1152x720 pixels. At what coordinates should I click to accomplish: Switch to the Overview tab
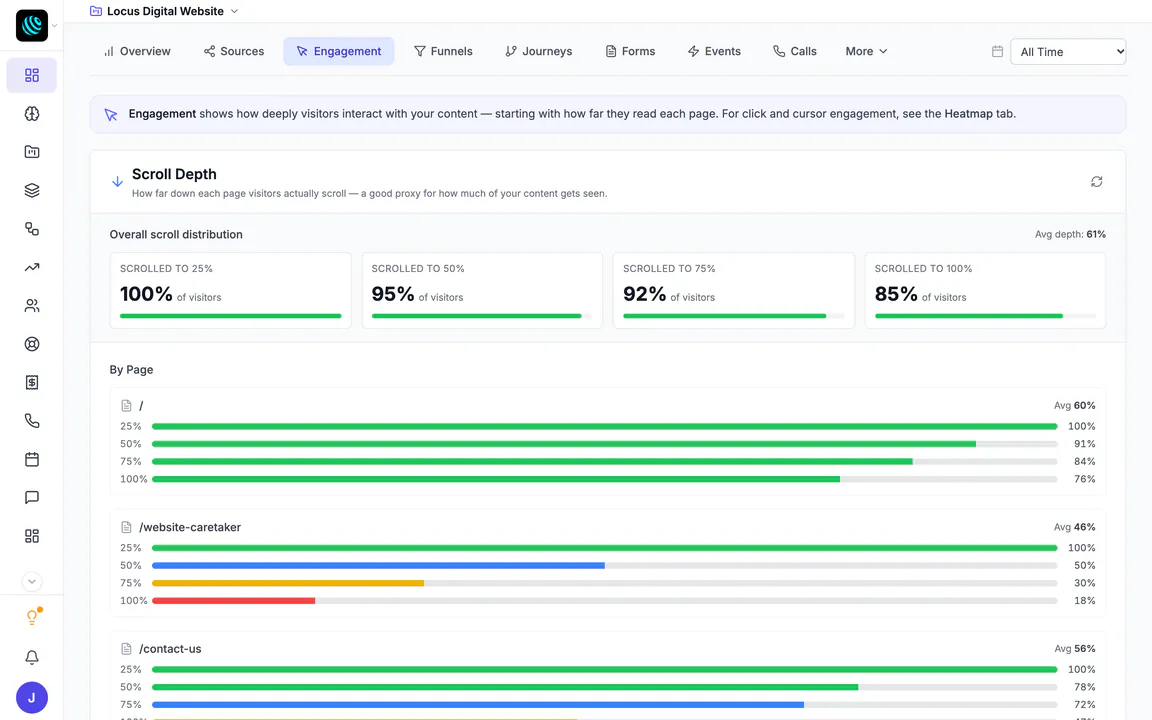[137, 51]
